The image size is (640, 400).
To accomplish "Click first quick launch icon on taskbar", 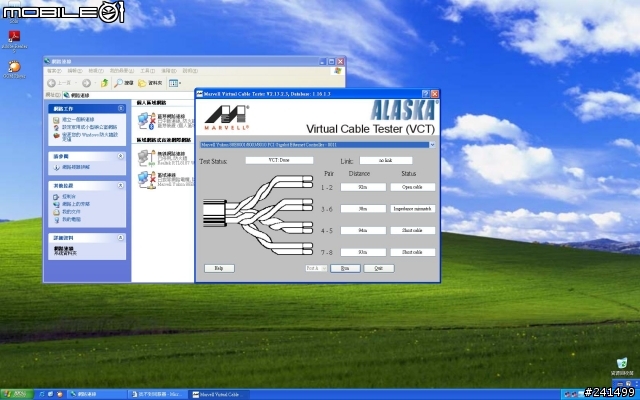I will click(x=42, y=394).
